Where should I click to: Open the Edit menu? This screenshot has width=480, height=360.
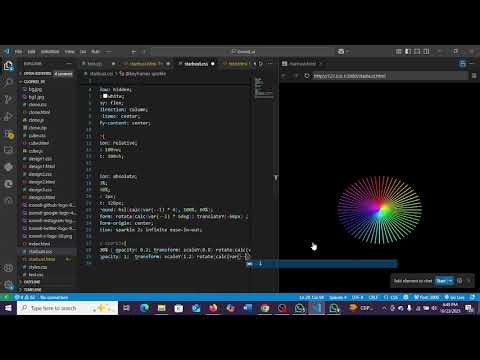(x=31, y=52)
